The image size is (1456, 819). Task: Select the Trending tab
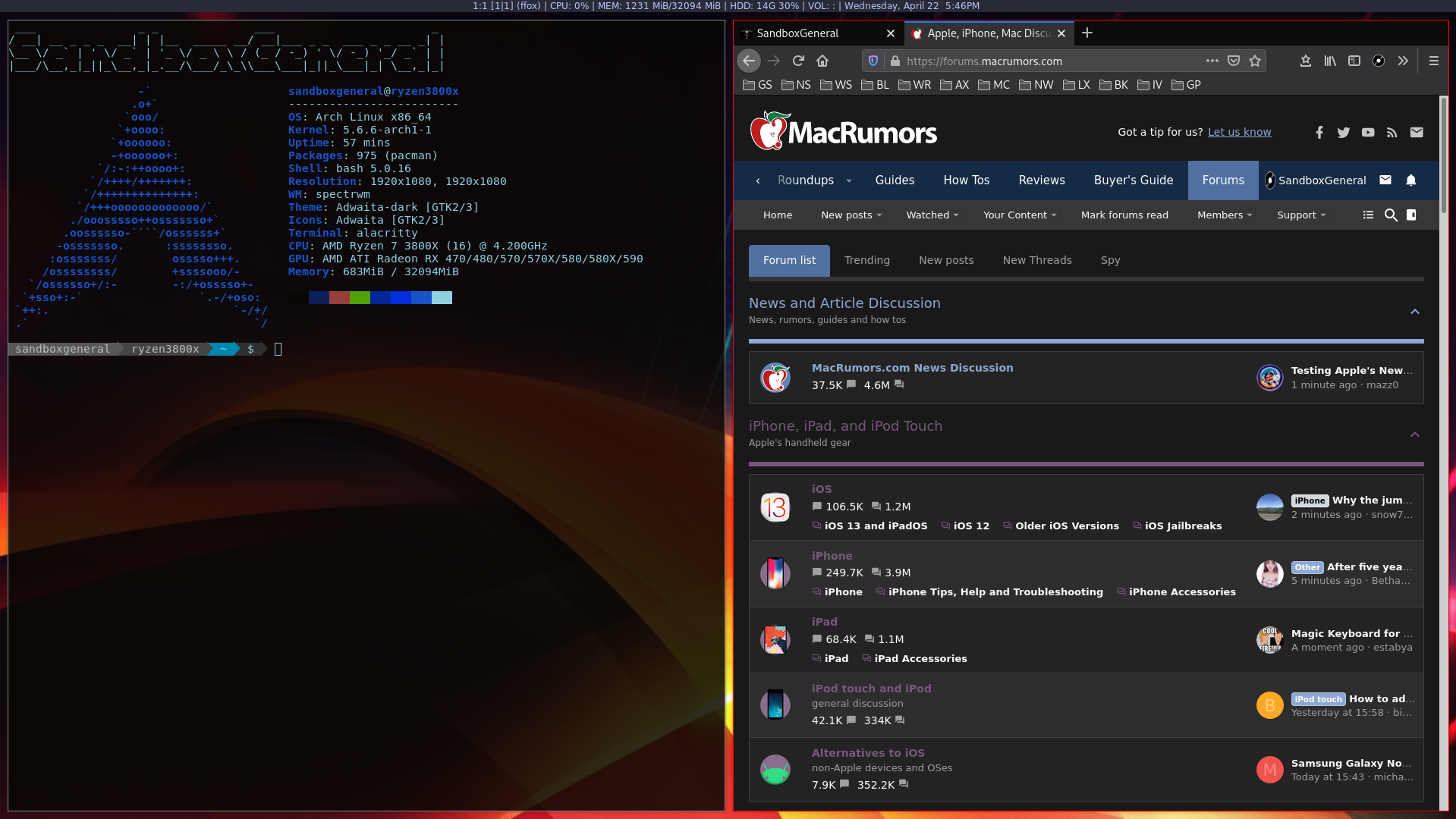866,260
